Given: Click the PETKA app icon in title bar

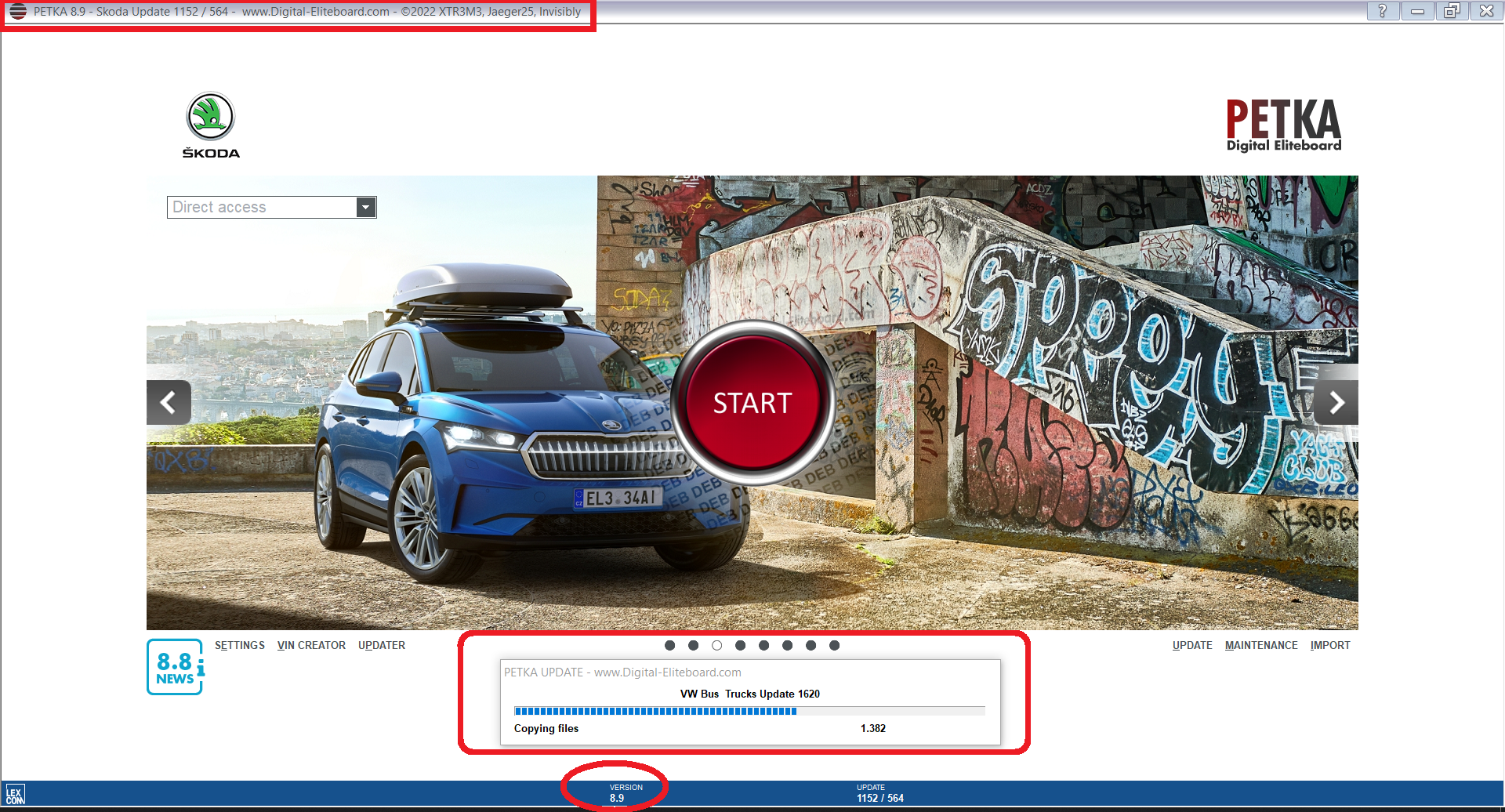Looking at the screenshot, I should pos(18,12).
